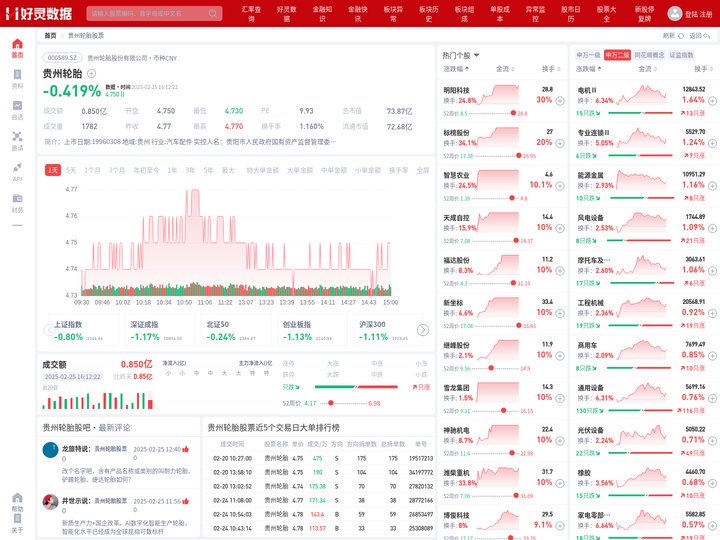The width and height of the screenshot is (720, 540).
Task: Add 天成自控 with its plus icon
Action: click(x=560, y=228)
